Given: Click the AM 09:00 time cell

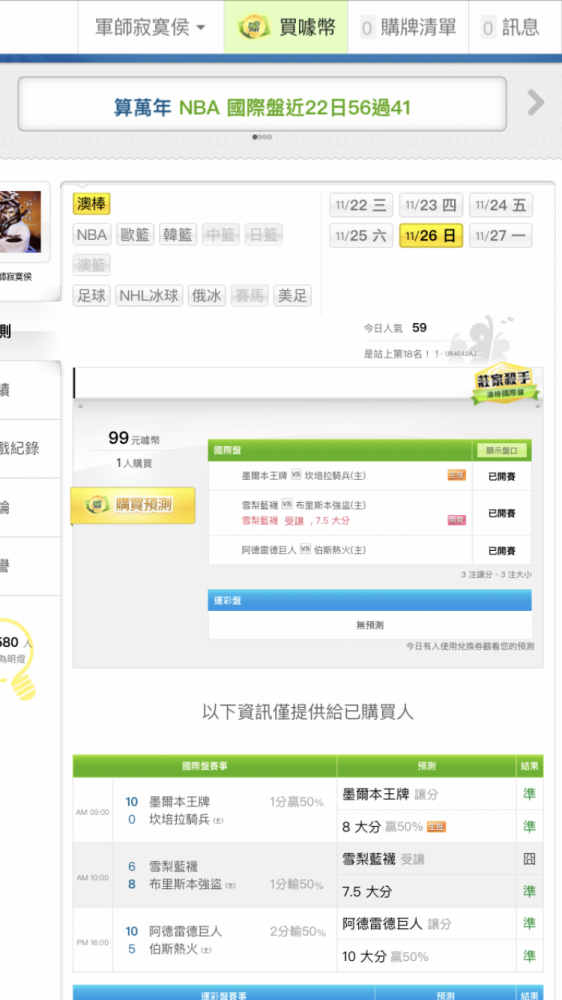Looking at the screenshot, I should [x=93, y=812].
